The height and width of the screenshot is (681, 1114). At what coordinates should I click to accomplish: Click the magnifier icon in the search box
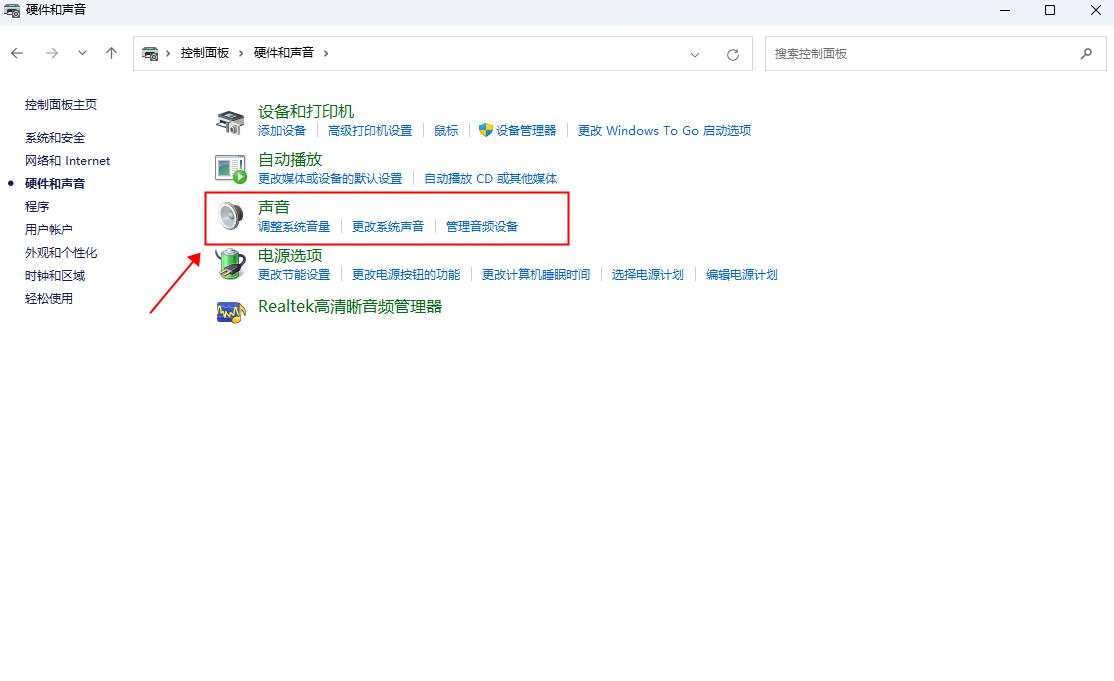[1085, 53]
